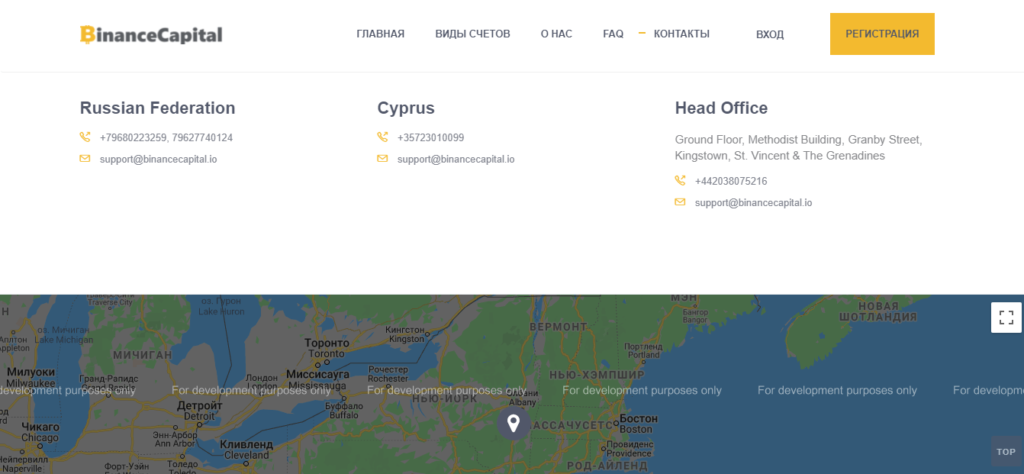The width and height of the screenshot is (1024, 474).
Task: Click Портленд on the map
Action: [x=643, y=346]
